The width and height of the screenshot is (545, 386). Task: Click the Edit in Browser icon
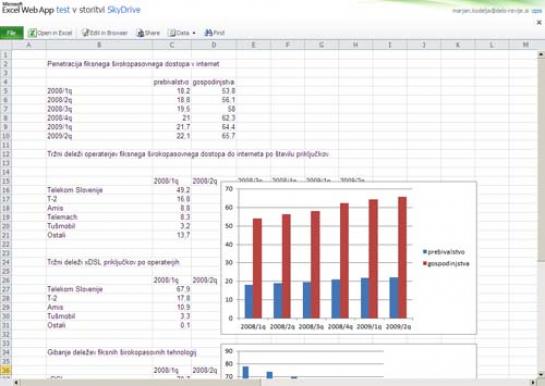(86, 33)
